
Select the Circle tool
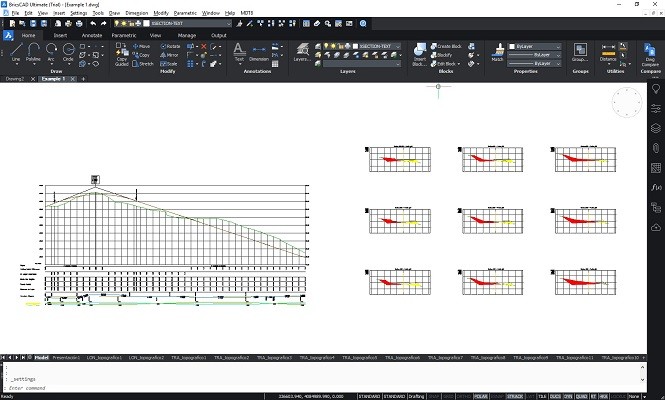click(x=68, y=53)
